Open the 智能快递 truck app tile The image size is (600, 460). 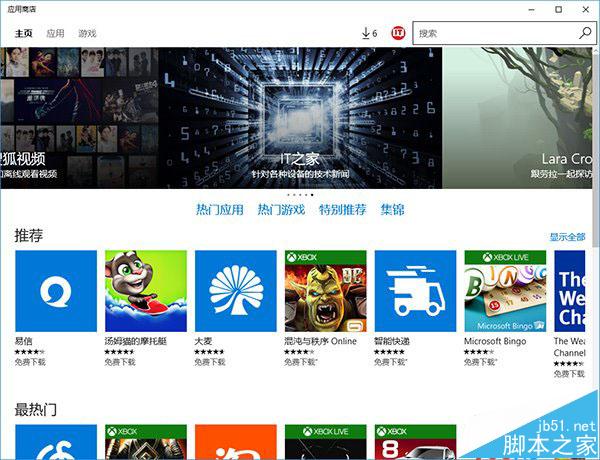(415, 291)
